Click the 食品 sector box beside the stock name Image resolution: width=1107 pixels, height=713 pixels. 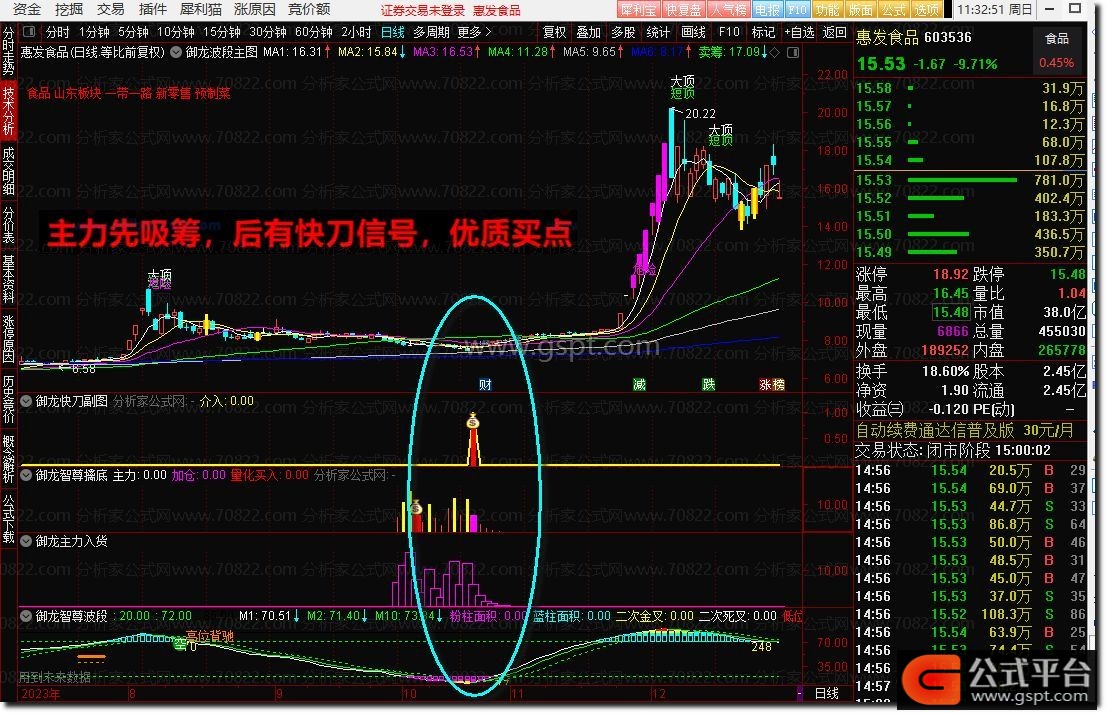point(1056,50)
